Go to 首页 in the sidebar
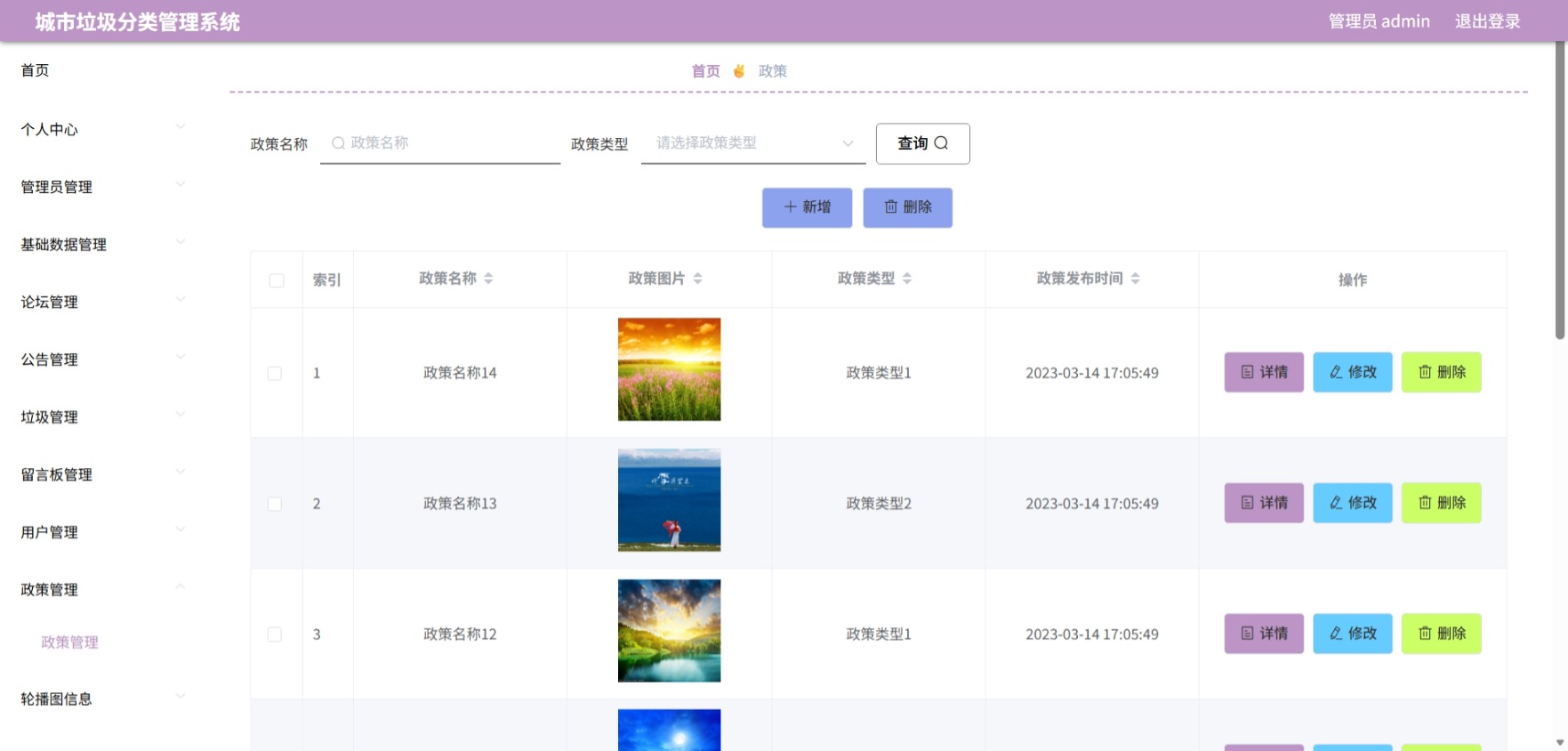1568x751 pixels. coord(35,70)
